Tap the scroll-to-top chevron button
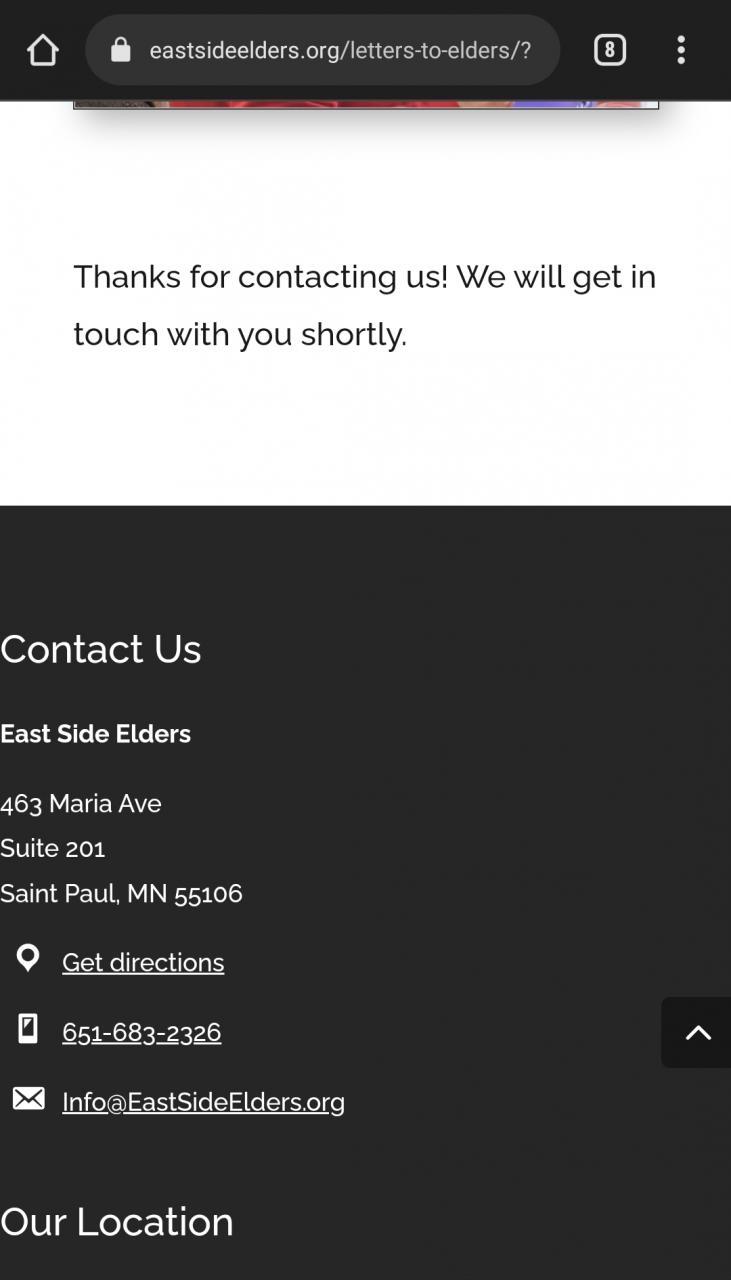 pos(696,1032)
